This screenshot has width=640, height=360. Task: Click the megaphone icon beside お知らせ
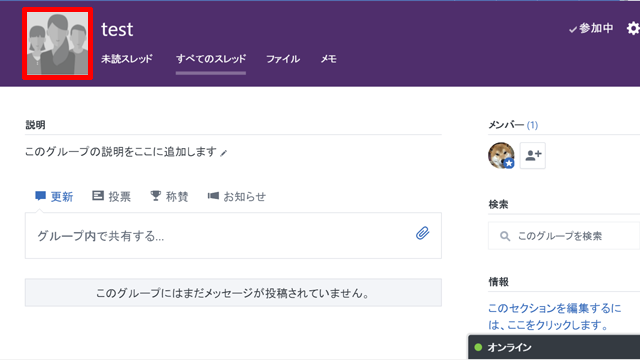(213, 196)
